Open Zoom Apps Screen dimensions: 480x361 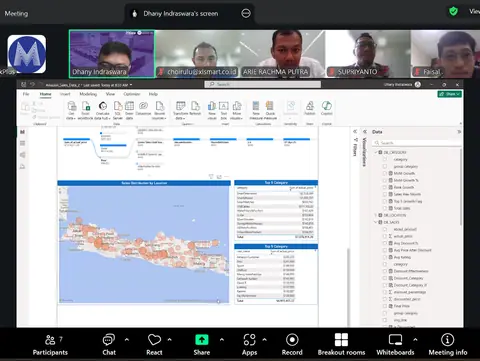point(249,345)
